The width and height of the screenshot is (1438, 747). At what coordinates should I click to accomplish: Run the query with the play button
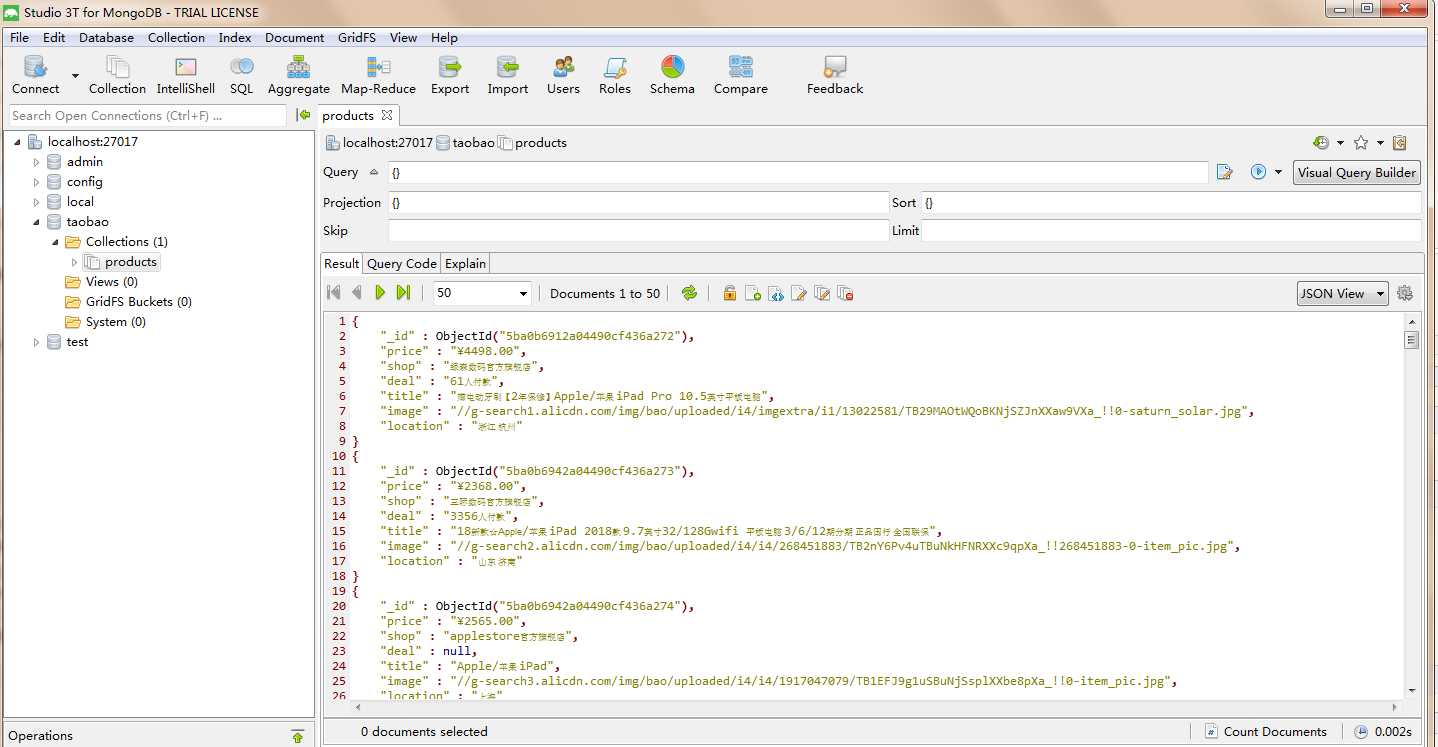point(1258,172)
